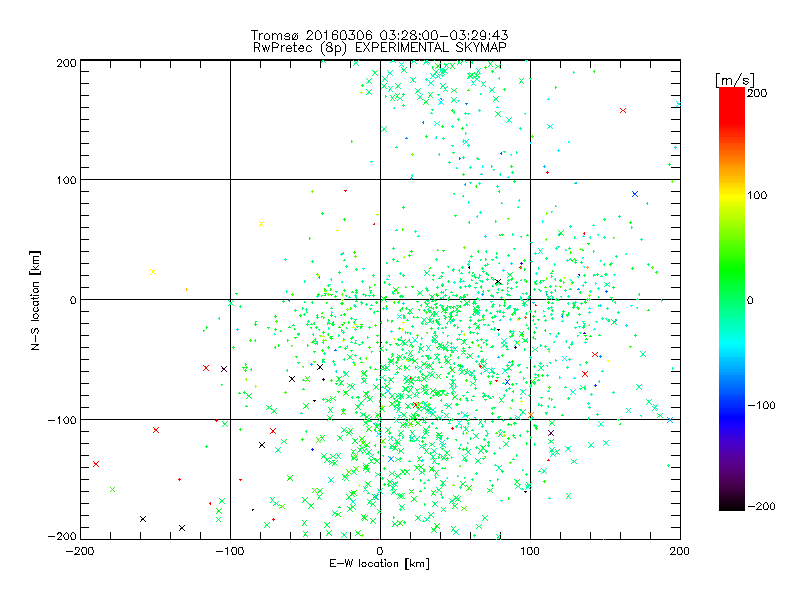Click the E-W axis tick label "200"
The image size is (800, 600).
pos(680,551)
